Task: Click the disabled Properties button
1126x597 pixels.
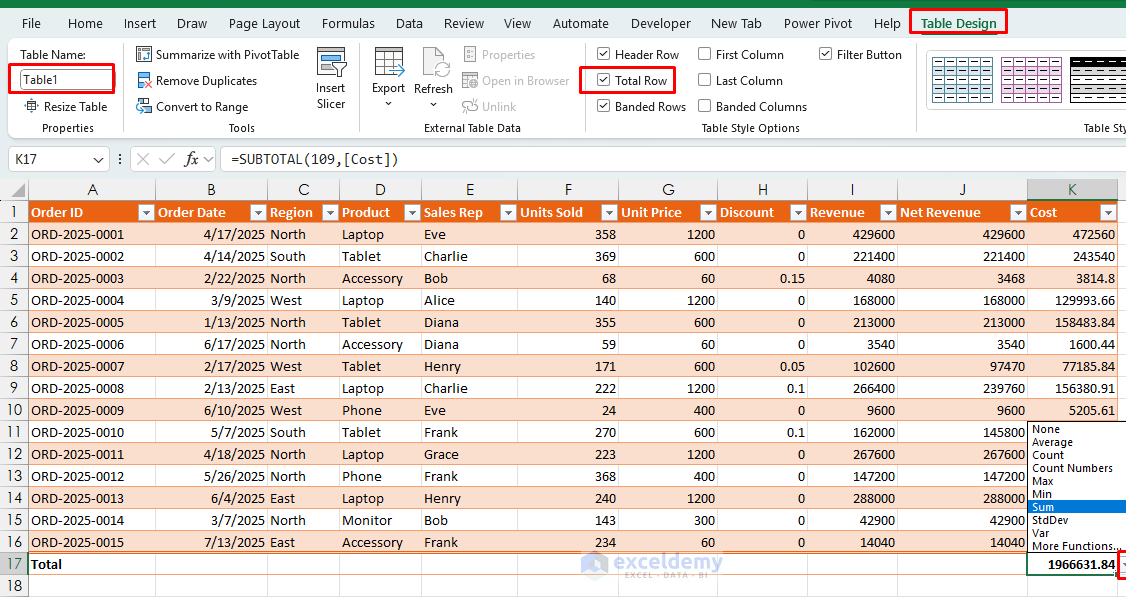Action: coord(500,55)
